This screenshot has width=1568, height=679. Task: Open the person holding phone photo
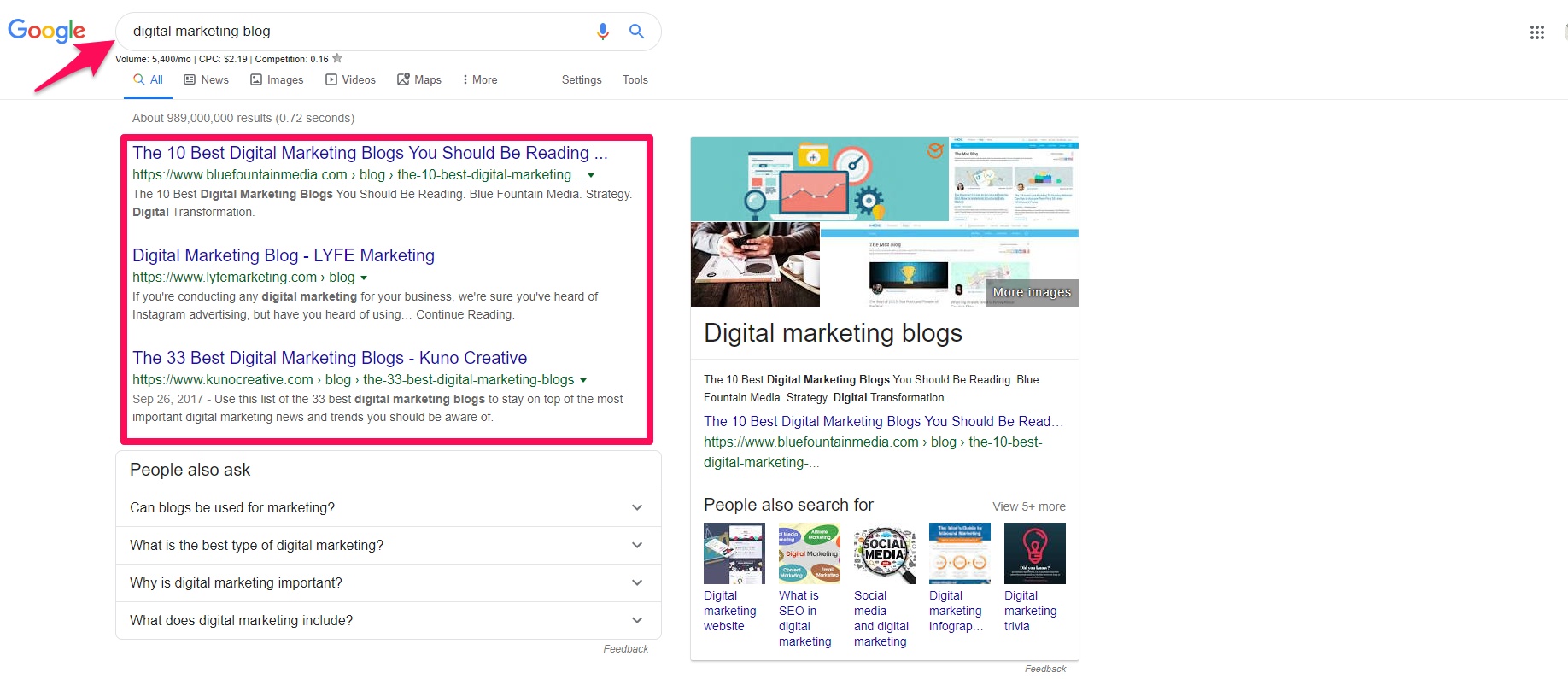[x=755, y=265]
